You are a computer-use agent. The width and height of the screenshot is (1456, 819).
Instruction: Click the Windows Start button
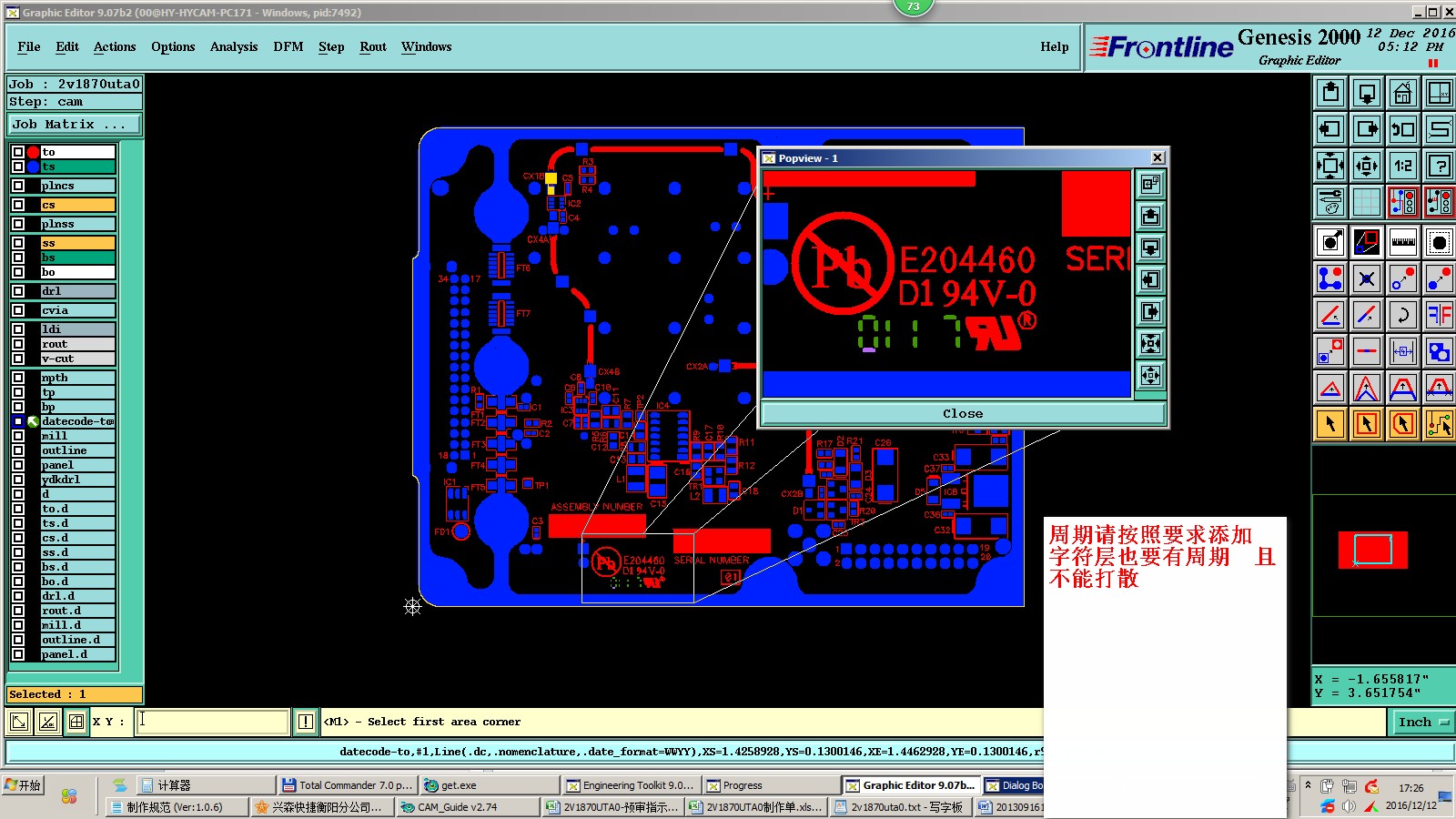(x=24, y=785)
